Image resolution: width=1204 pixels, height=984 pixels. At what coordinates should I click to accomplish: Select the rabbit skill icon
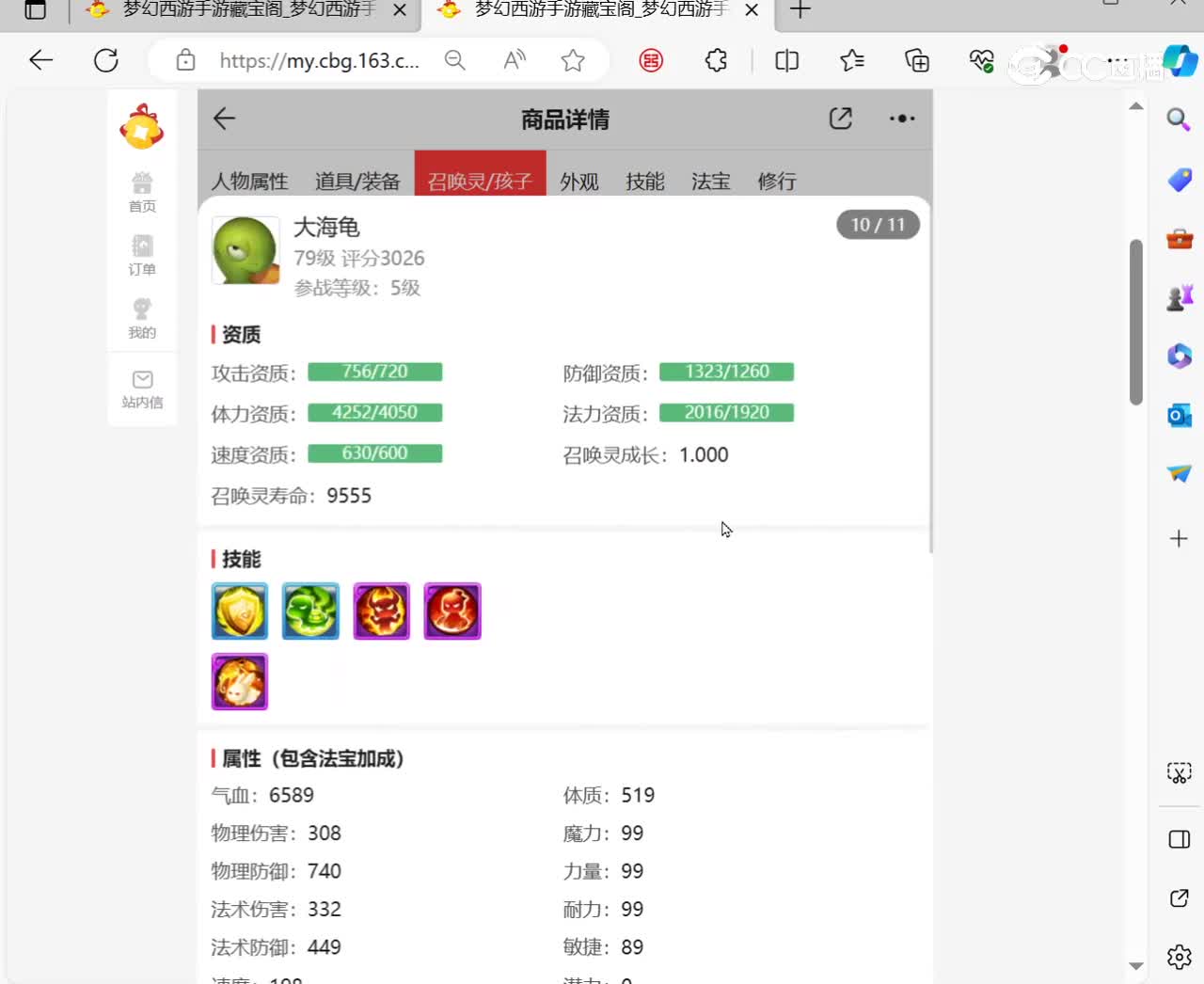240,681
